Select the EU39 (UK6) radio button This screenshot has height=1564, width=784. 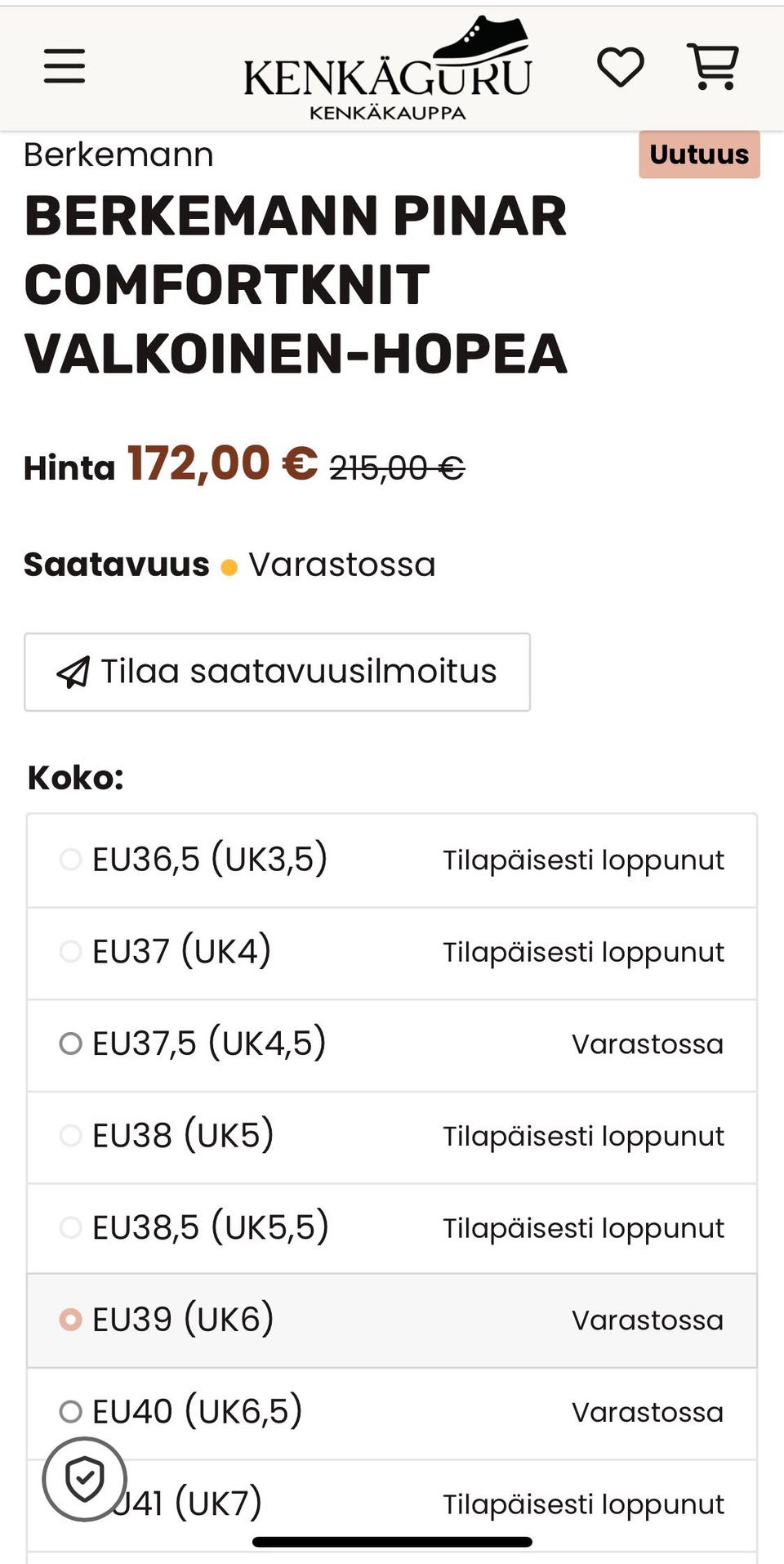[x=71, y=1320]
